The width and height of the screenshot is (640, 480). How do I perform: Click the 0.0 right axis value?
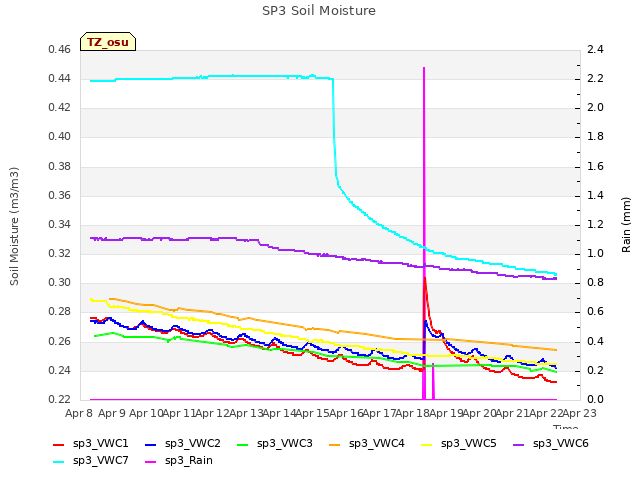point(595,399)
